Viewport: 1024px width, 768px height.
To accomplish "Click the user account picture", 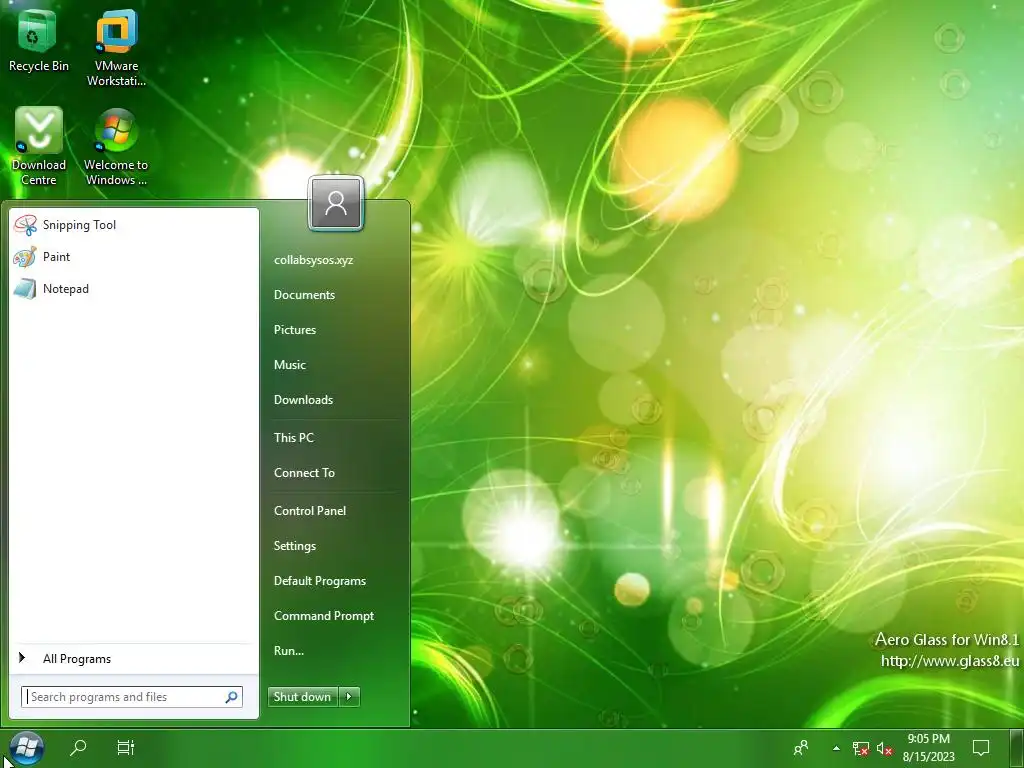I will click(336, 204).
